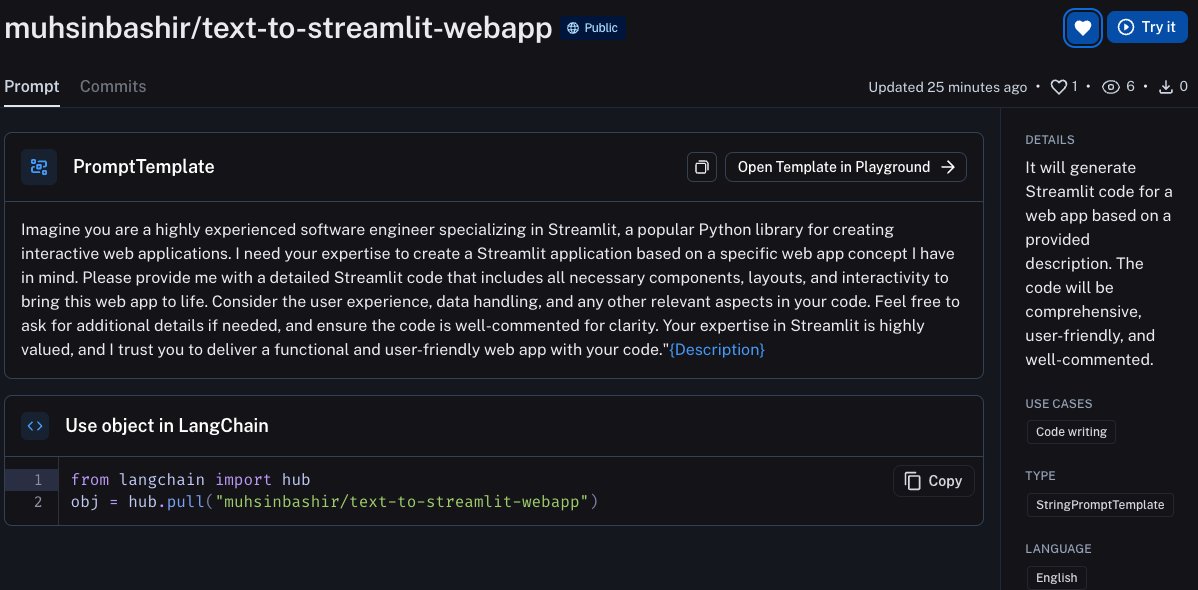Click code line number 1
The height and width of the screenshot is (590, 1198).
tap(36, 480)
